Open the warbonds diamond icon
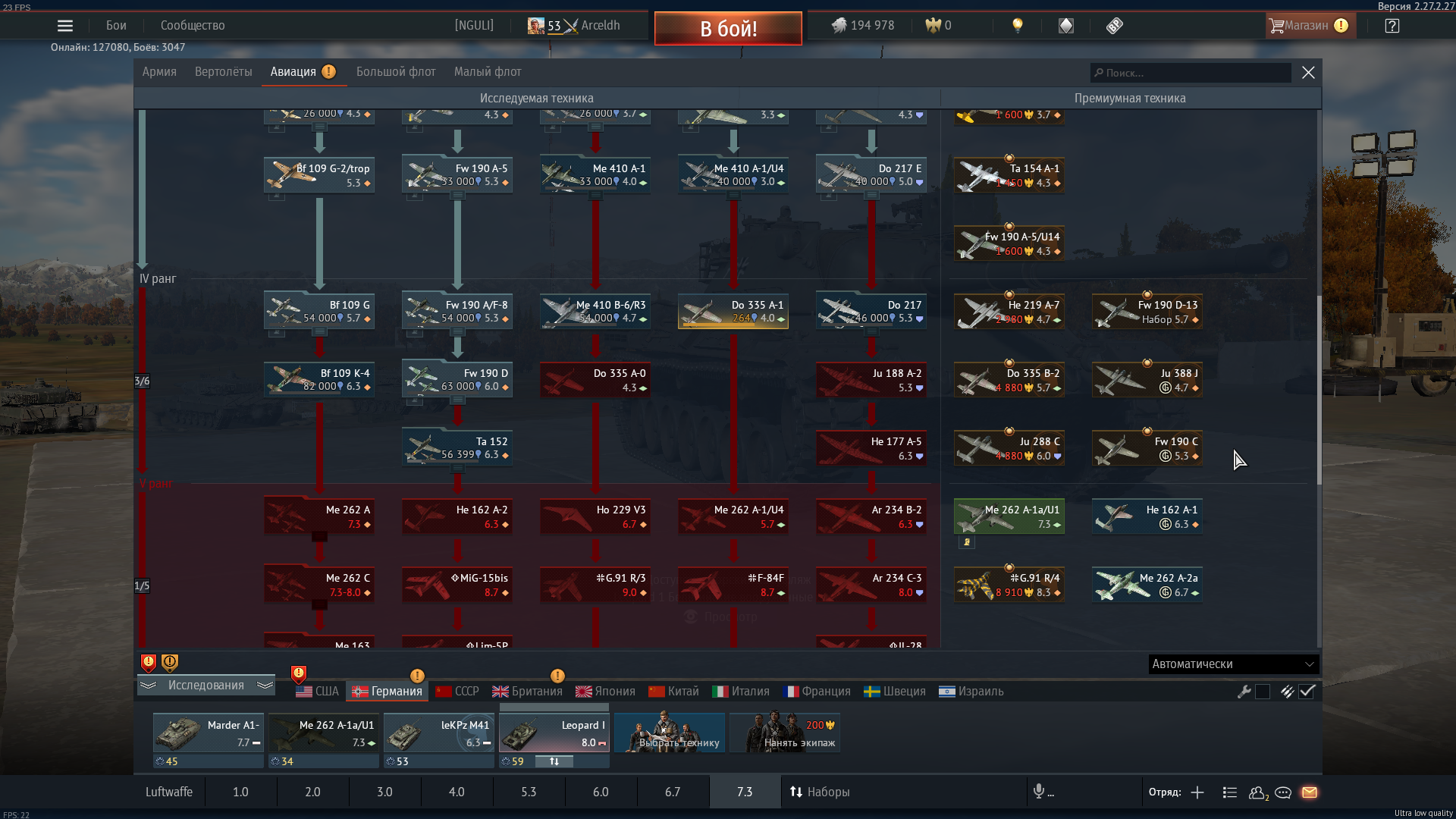Viewport: 1456px width, 819px height. [1066, 26]
